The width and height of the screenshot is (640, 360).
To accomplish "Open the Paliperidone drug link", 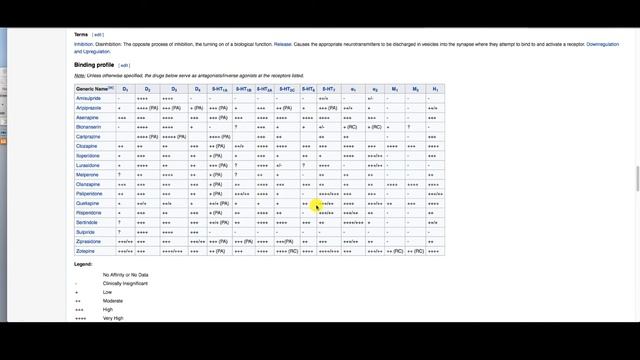I will [89, 194].
